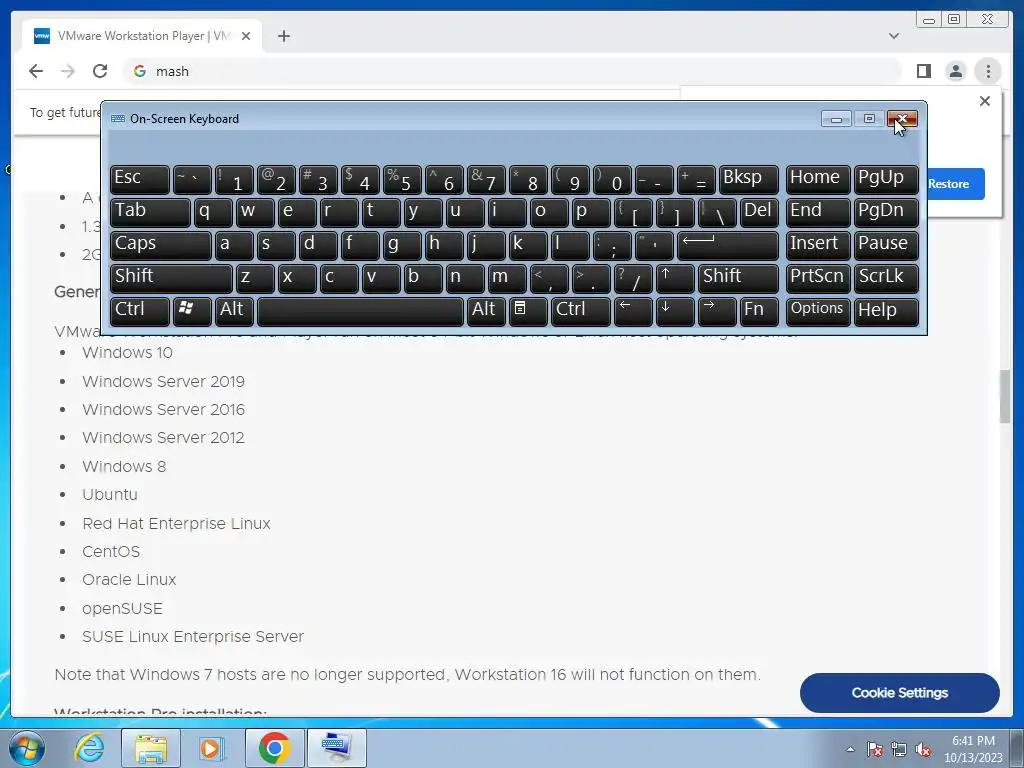Click the PgUp key
1024x768 pixels.
[886, 180]
